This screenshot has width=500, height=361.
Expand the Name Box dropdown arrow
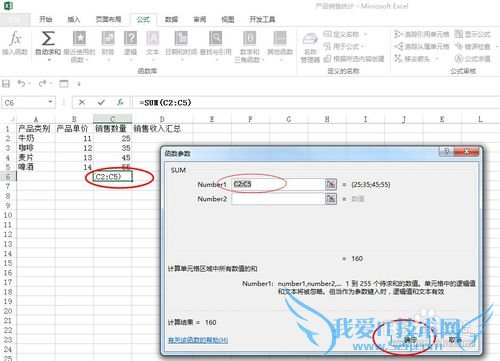click(x=50, y=102)
